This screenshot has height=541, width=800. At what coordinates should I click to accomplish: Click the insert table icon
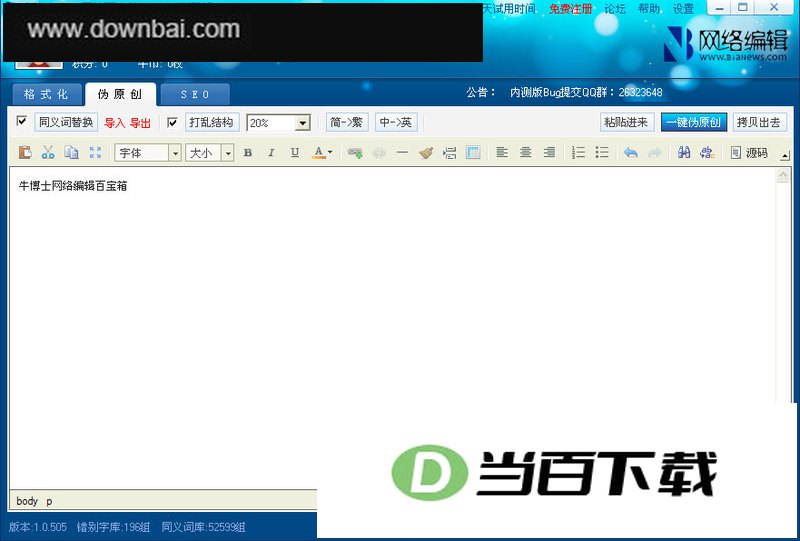point(473,153)
